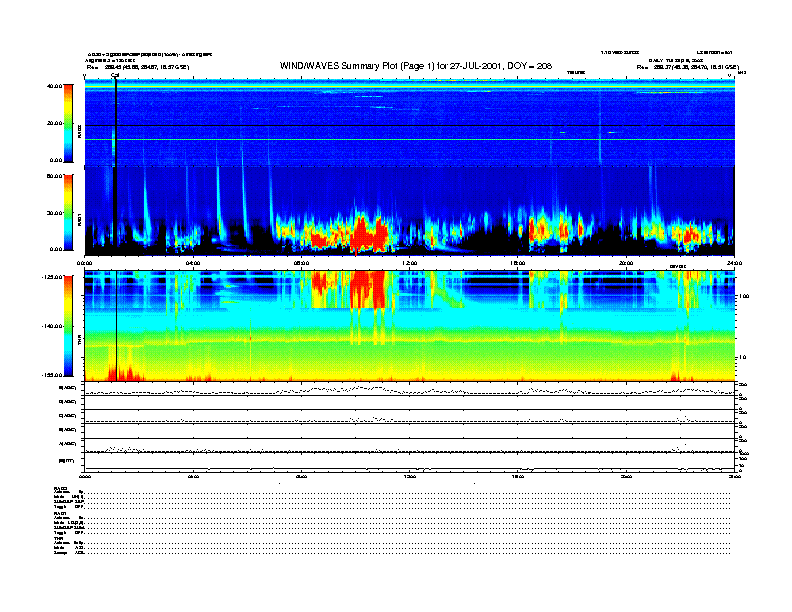This screenshot has width=792, height=612.
Task: Click 12:00 tick label under RAD1 spectrogram
Action: coord(410,263)
